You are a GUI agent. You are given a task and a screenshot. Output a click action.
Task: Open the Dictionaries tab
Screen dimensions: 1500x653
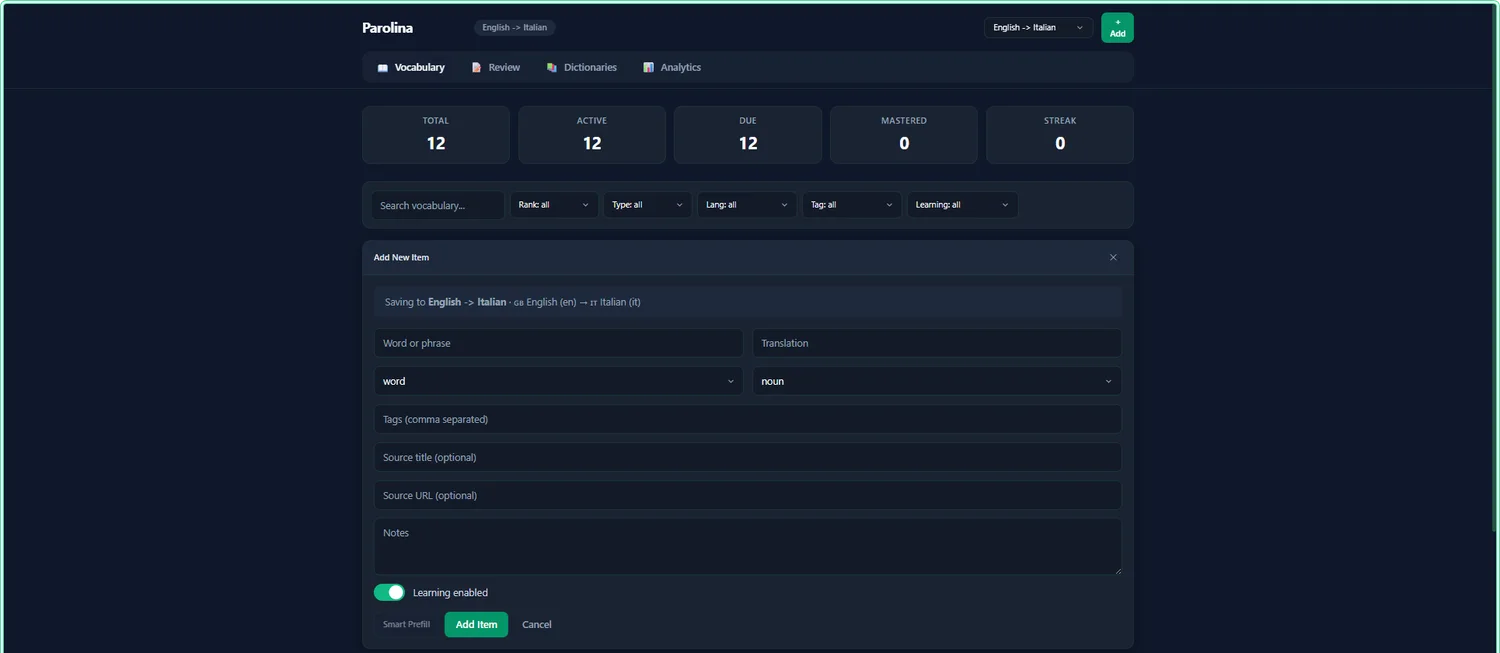582,68
